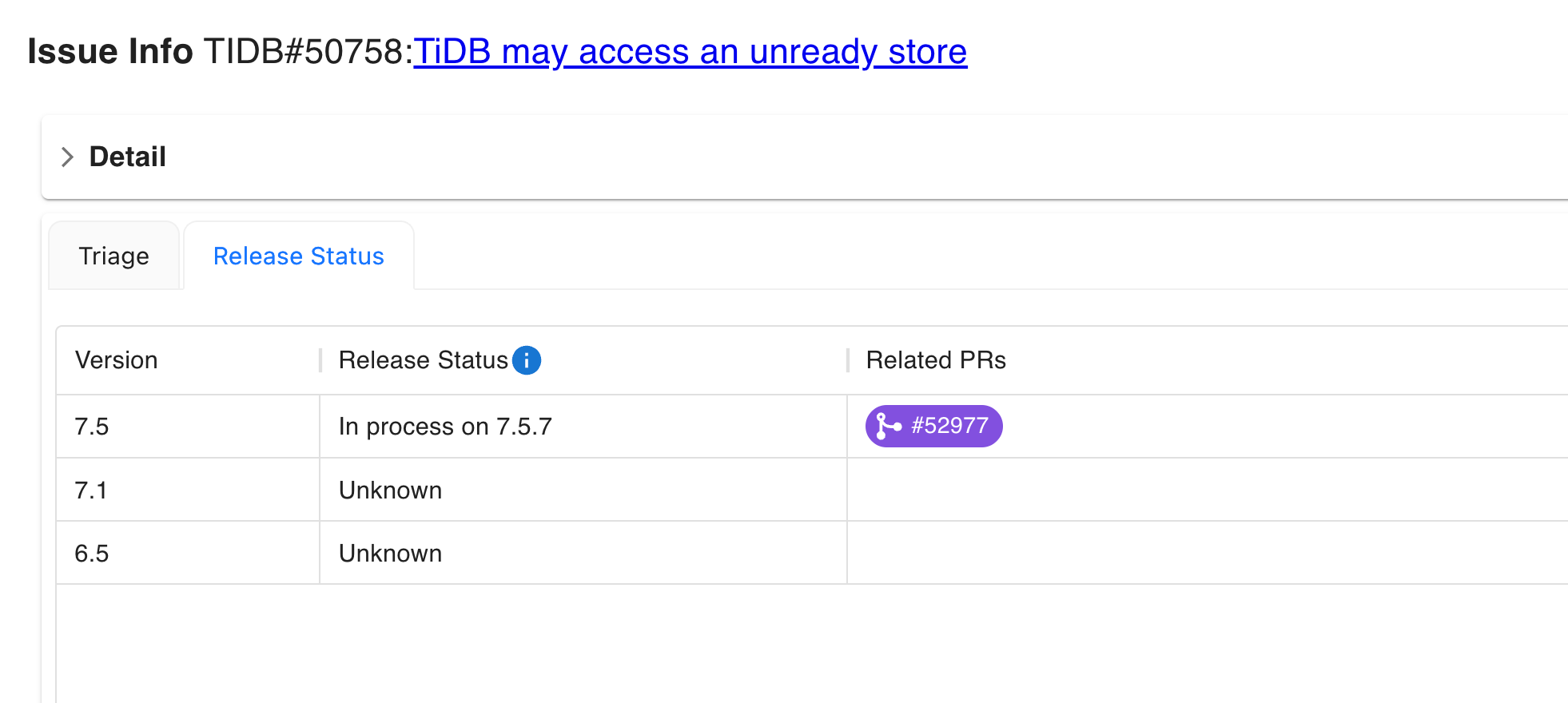Image resolution: width=1568 pixels, height=703 pixels.
Task: Click the 6.5 version cell
Action: point(92,554)
